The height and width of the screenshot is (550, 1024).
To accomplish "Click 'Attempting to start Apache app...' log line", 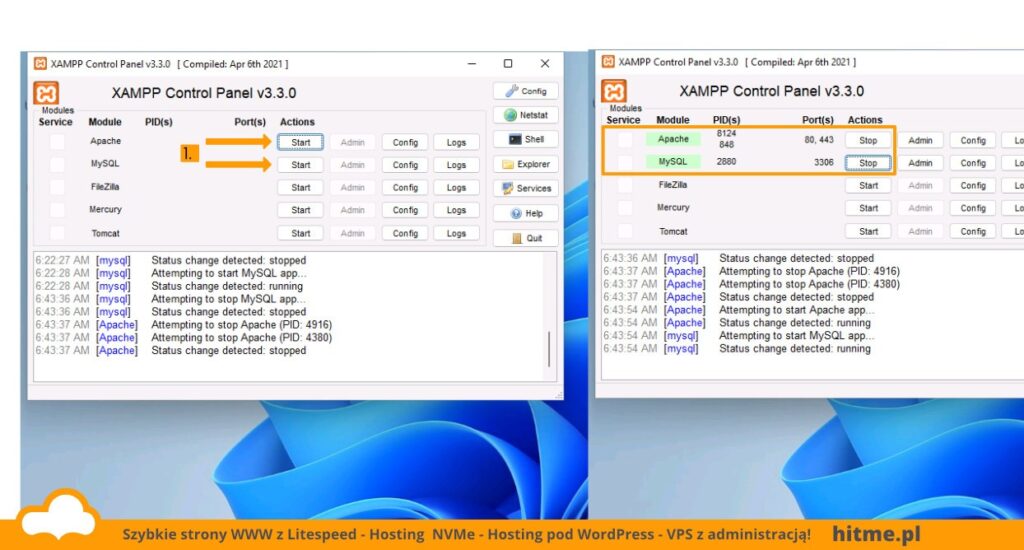I will [796, 310].
